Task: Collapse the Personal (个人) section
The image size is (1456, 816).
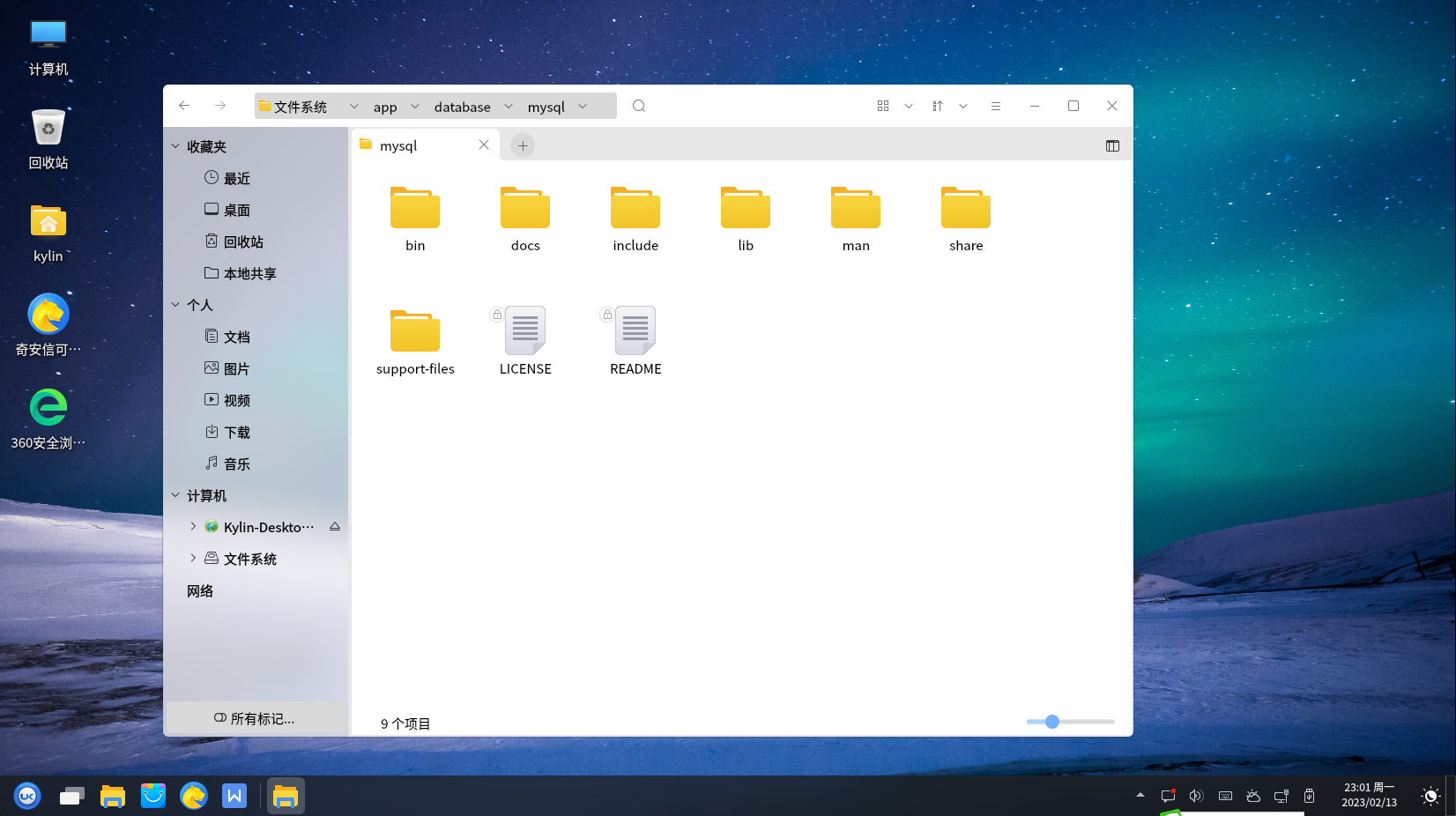Action: 175,305
